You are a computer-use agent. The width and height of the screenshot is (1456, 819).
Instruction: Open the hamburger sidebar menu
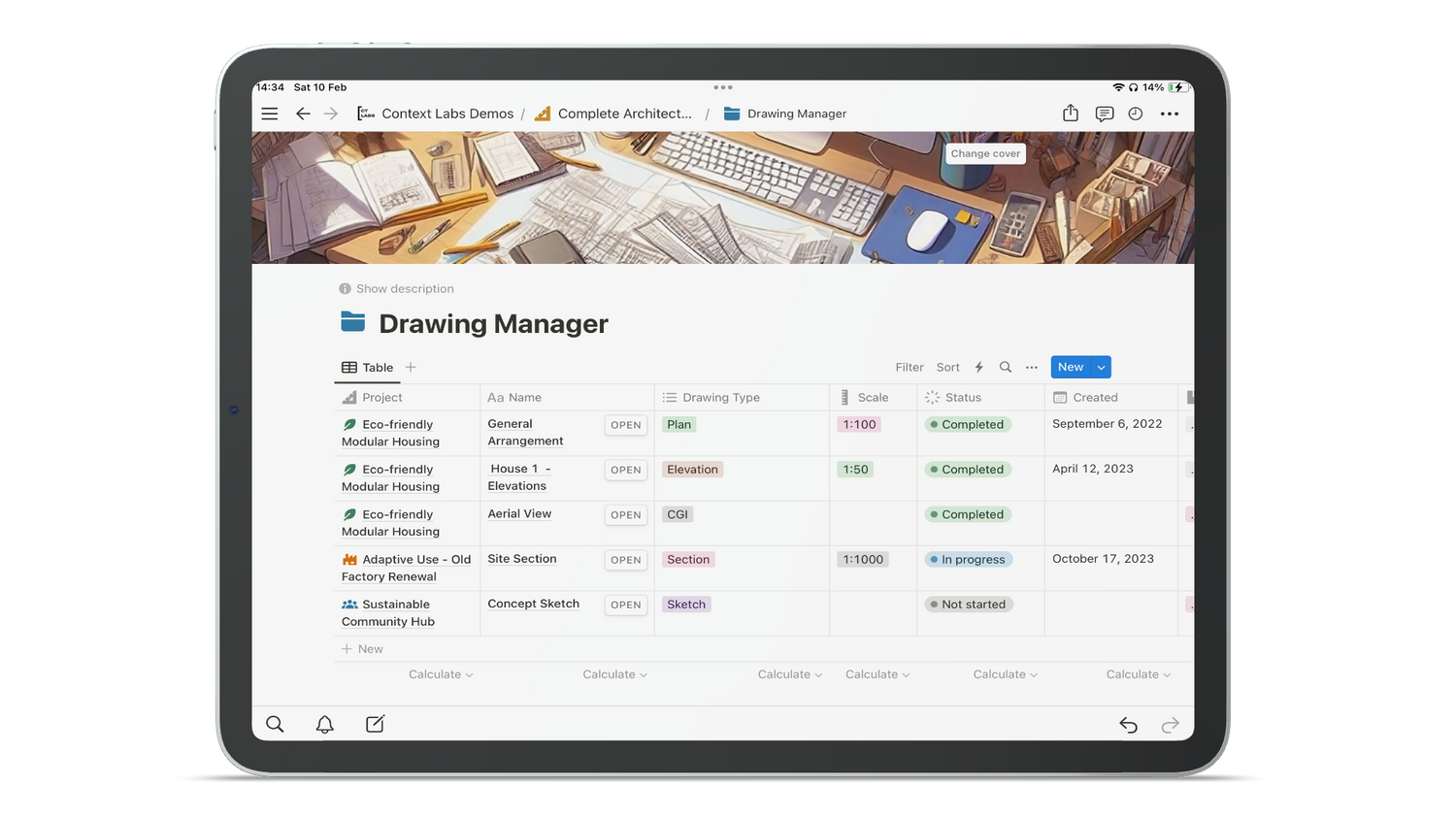coord(270,114)
